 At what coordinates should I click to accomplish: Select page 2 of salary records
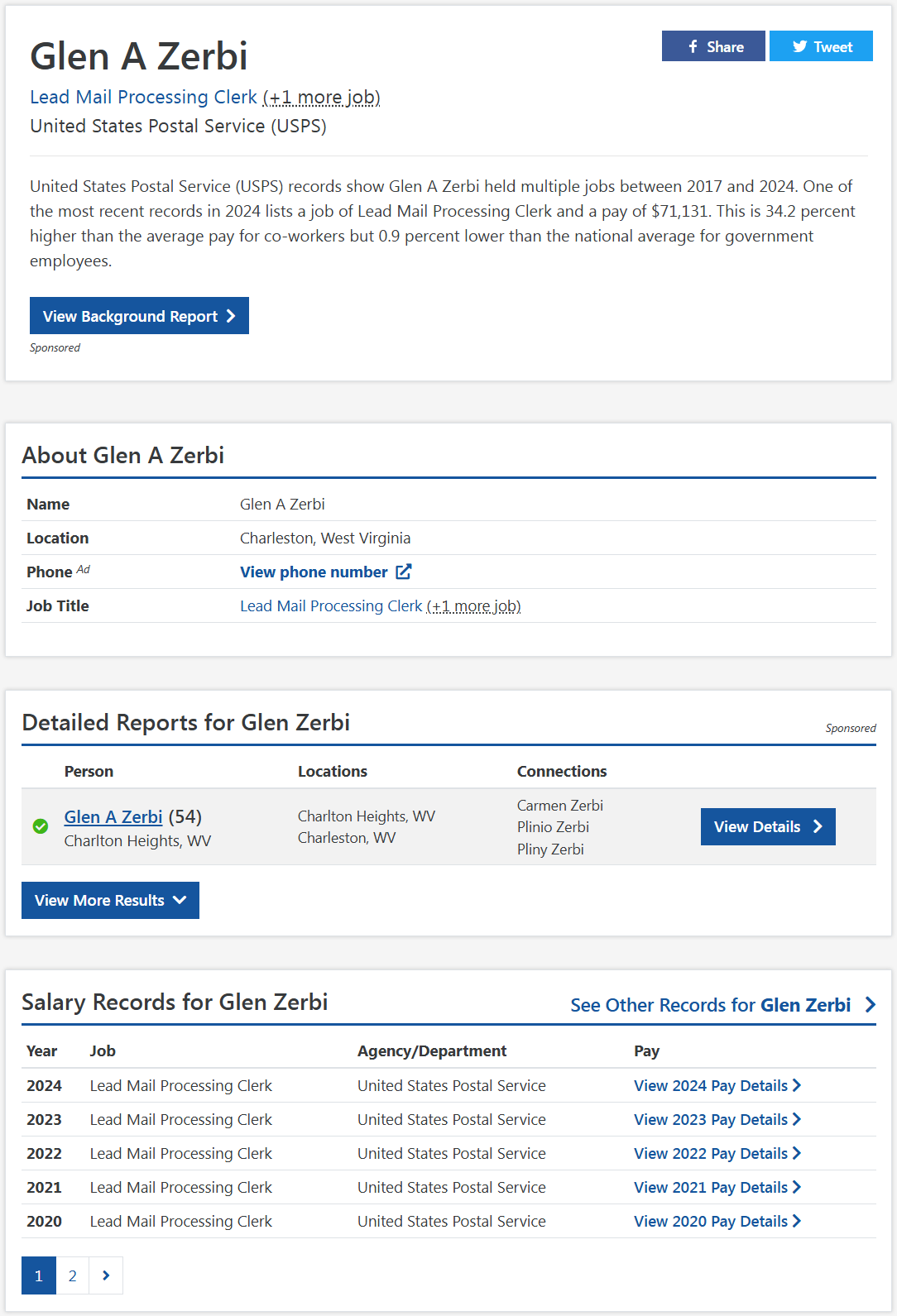pyautogui.click(x=73, y=1275)
